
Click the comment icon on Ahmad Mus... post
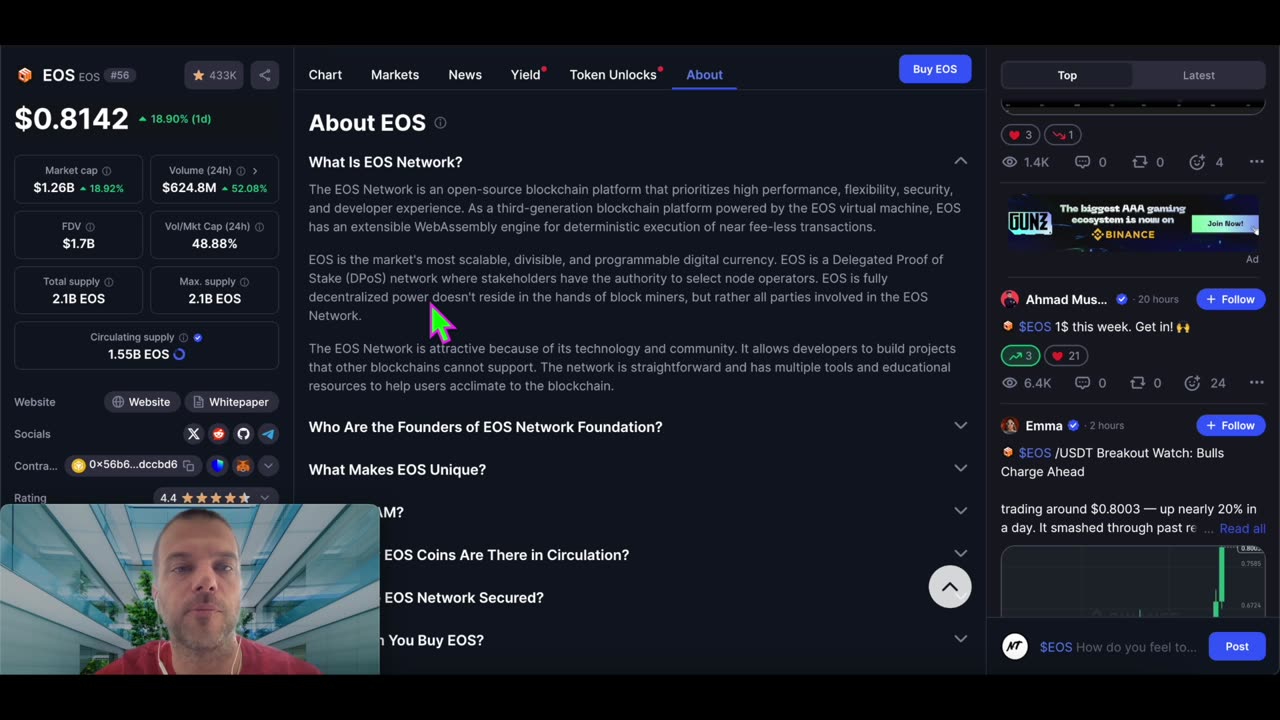pyautogui.click(x=1082, y=383)
